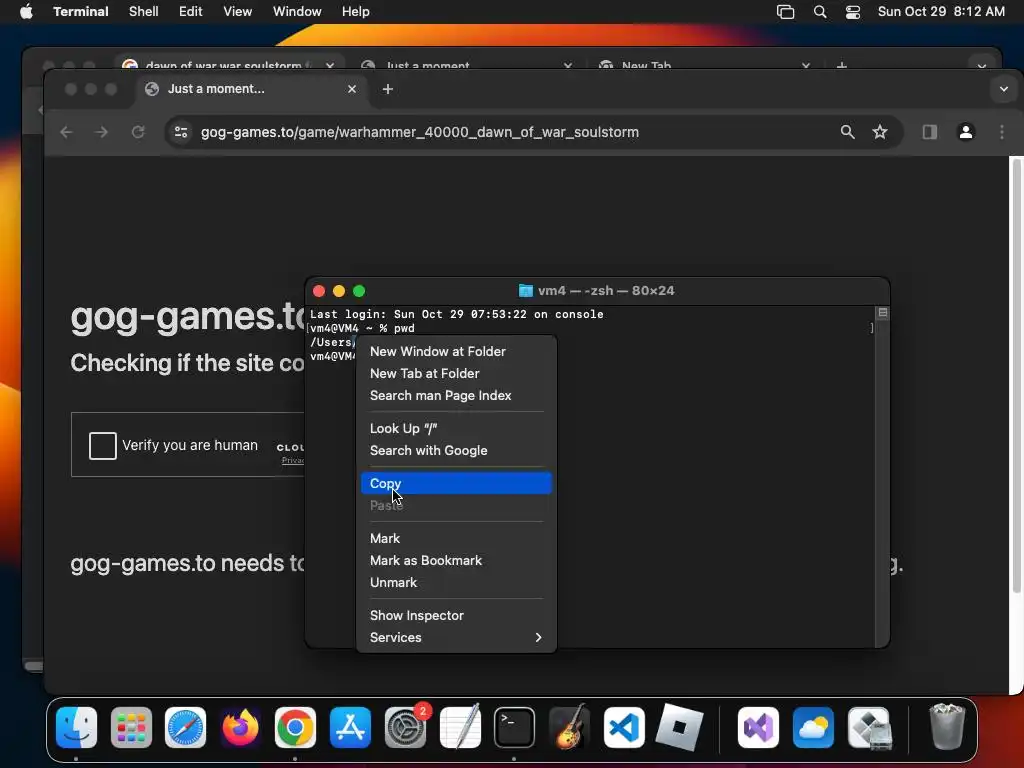
Task: Click the address bar URL
Action: click(x=419, y=132)
